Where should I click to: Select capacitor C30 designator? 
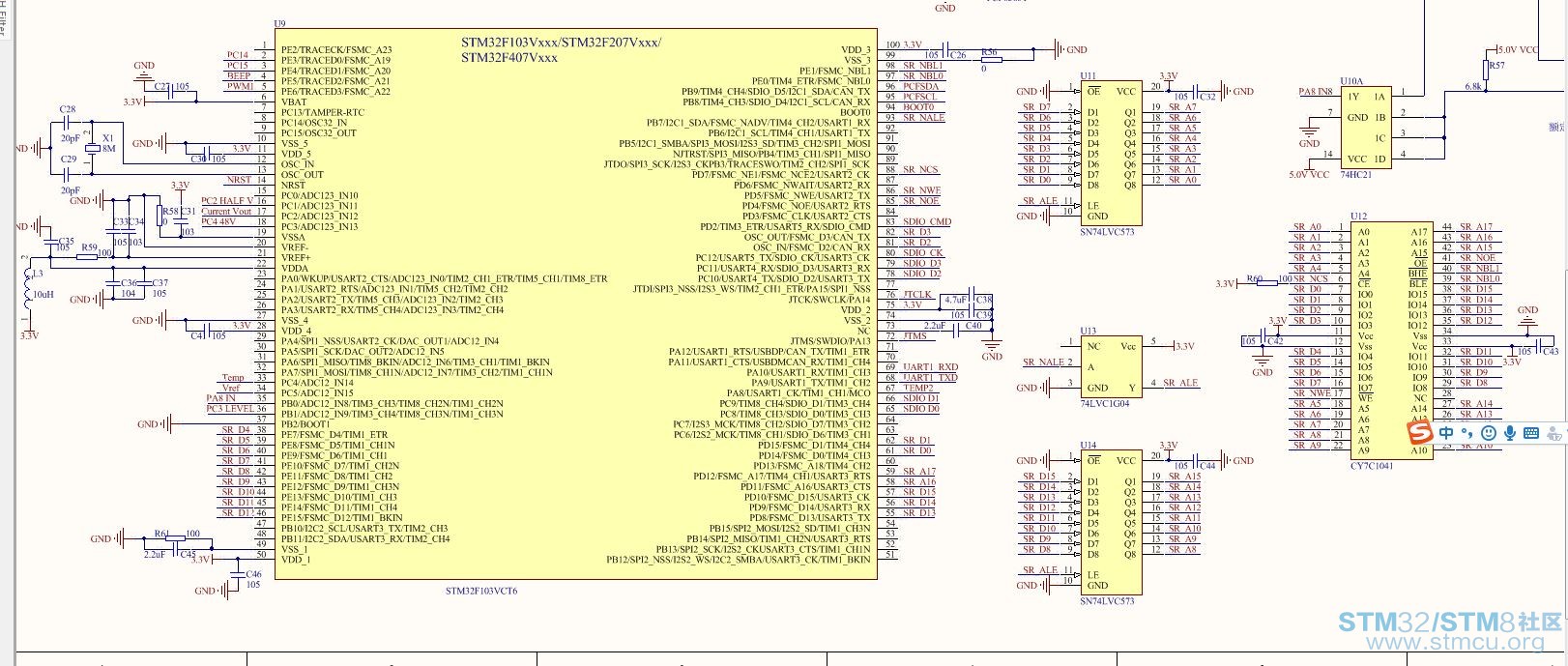pyautogui.click(x=198, y=159)
